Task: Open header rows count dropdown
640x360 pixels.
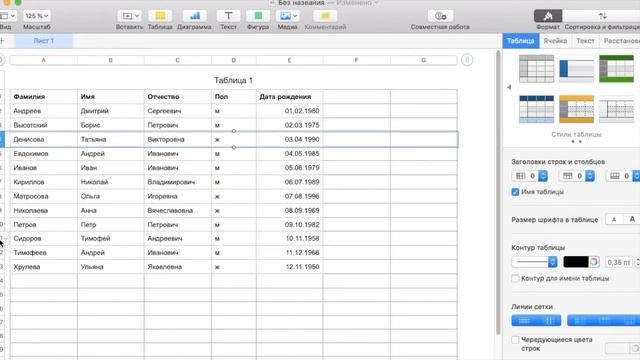Action: pos(590,176)
